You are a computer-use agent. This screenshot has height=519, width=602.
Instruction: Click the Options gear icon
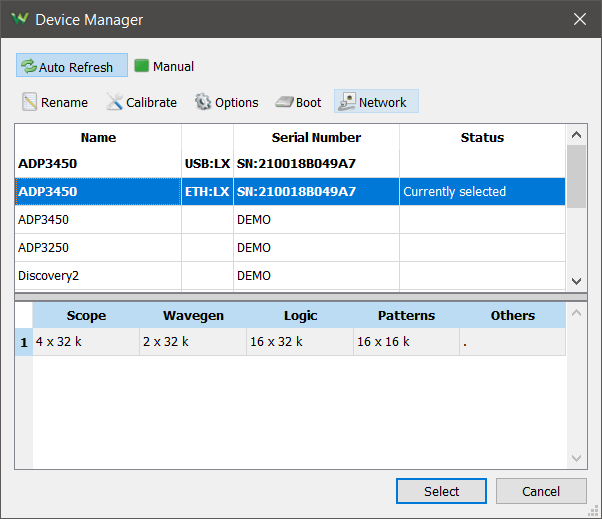tap(203, 102)
